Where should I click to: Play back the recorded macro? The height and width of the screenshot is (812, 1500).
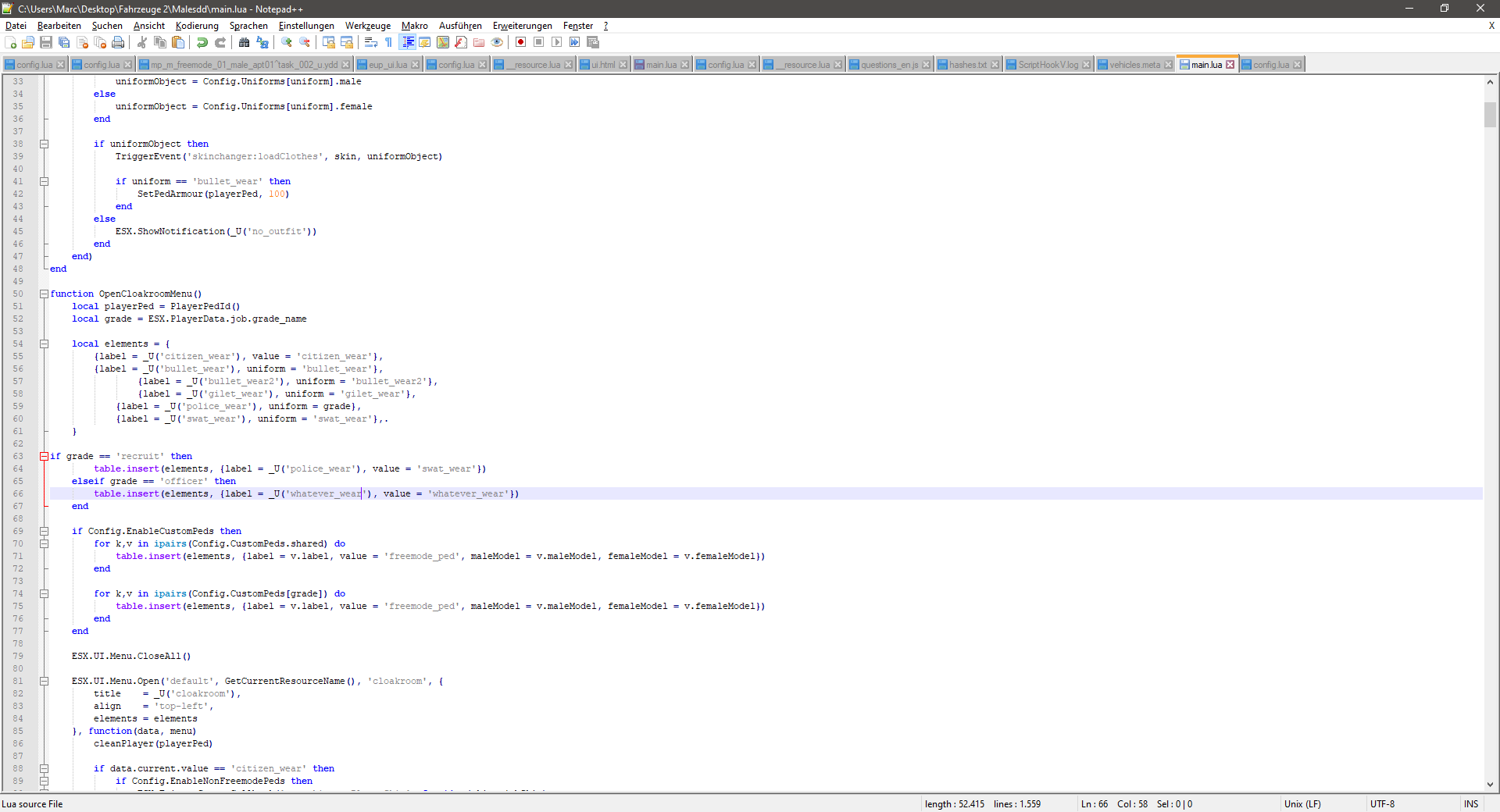click(556, 43)
